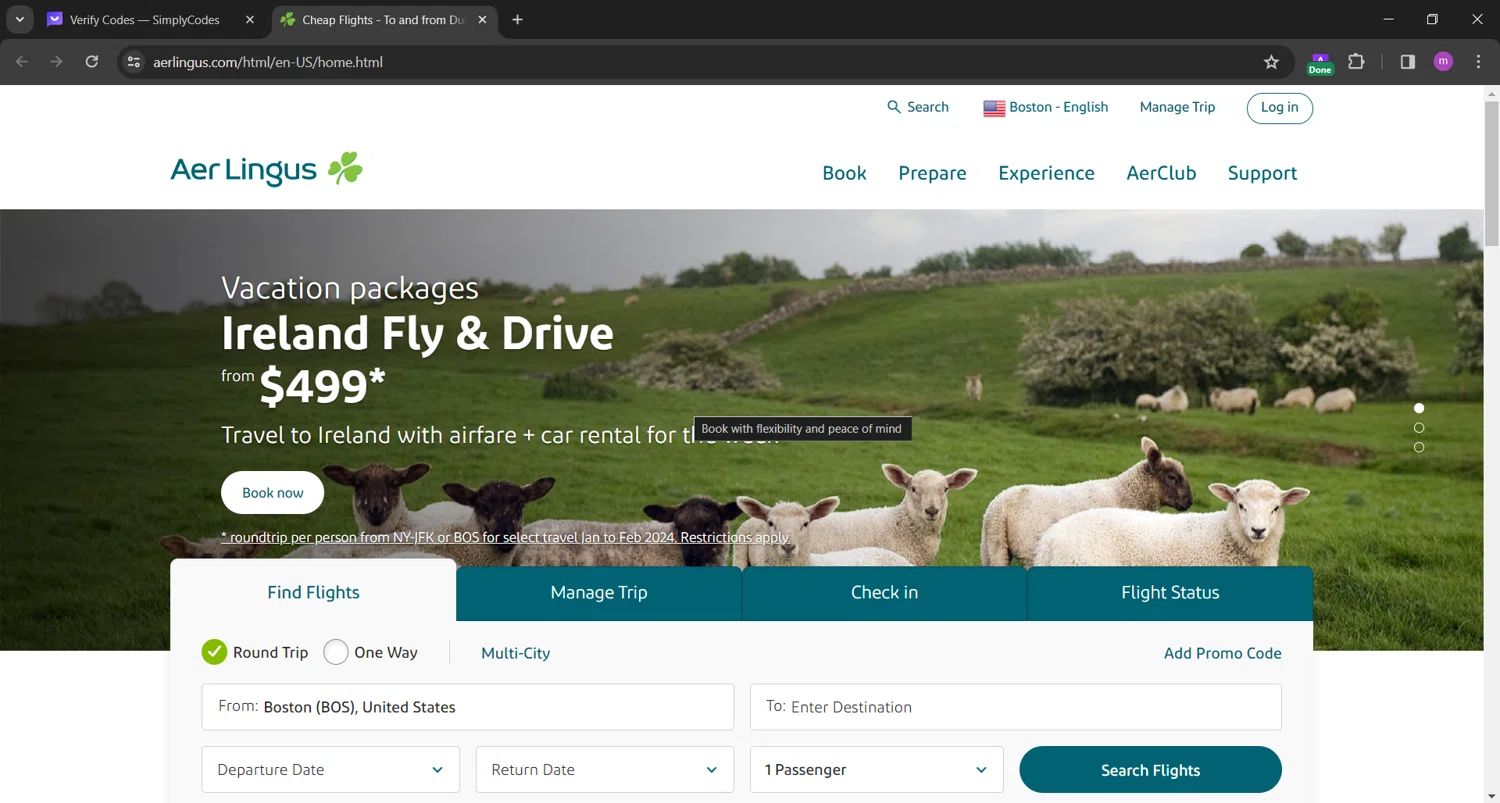Show the second carousel slide
The height and width of the screenshot is (803, 1500).
click(1419, 428)
